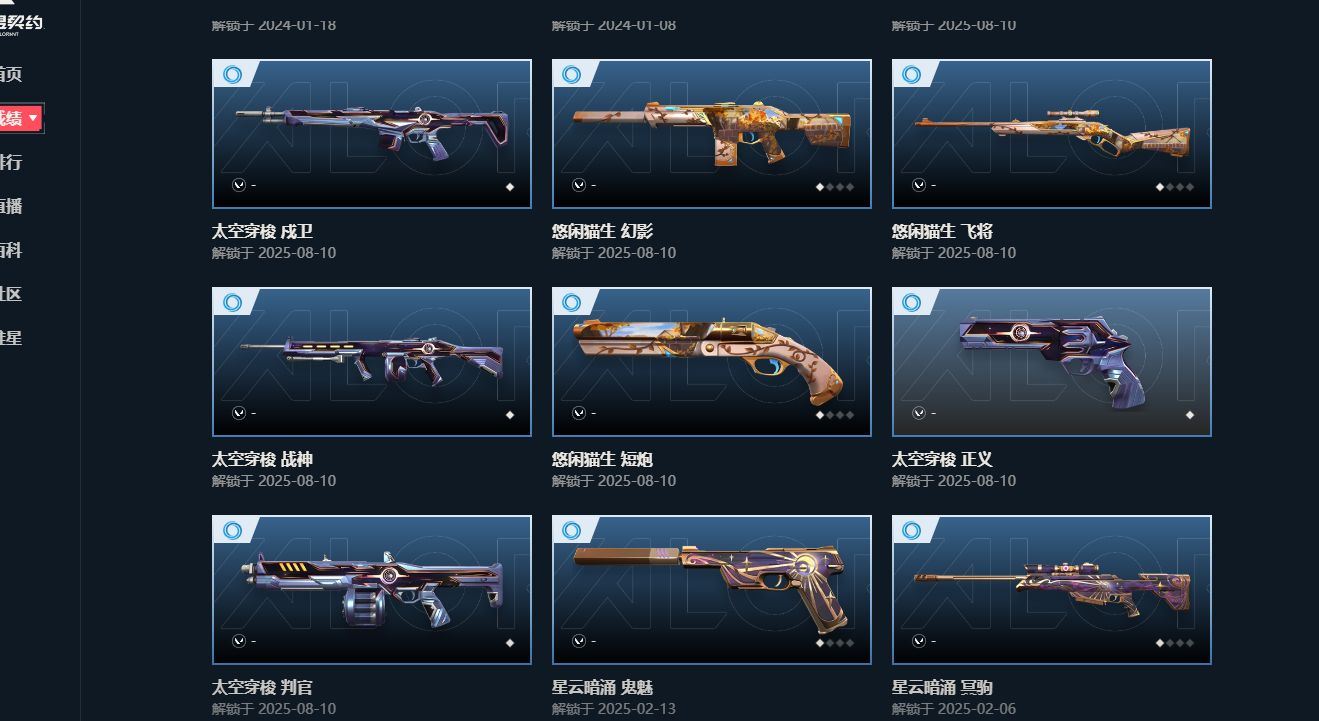Go to the 排行 sidebar menu item
The width and height of the screenshot is (1319, 721).
click(11, 162)
